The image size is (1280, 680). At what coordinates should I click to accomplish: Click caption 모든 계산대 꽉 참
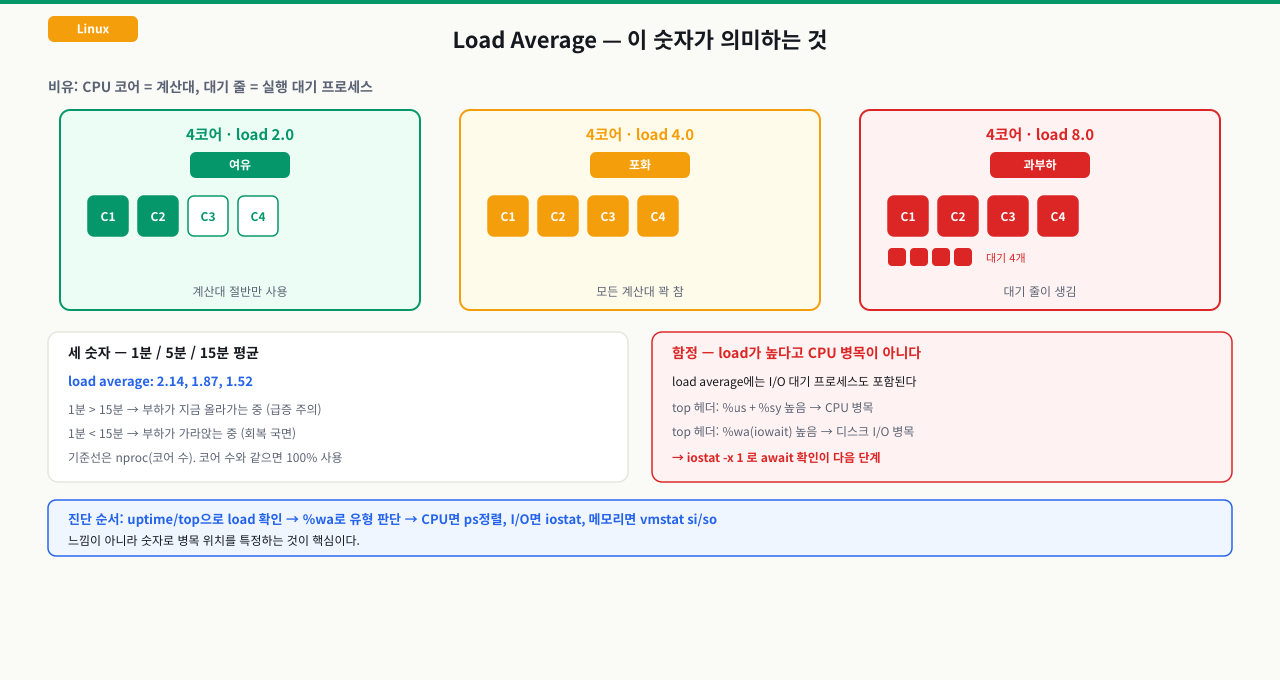point(640,291)
